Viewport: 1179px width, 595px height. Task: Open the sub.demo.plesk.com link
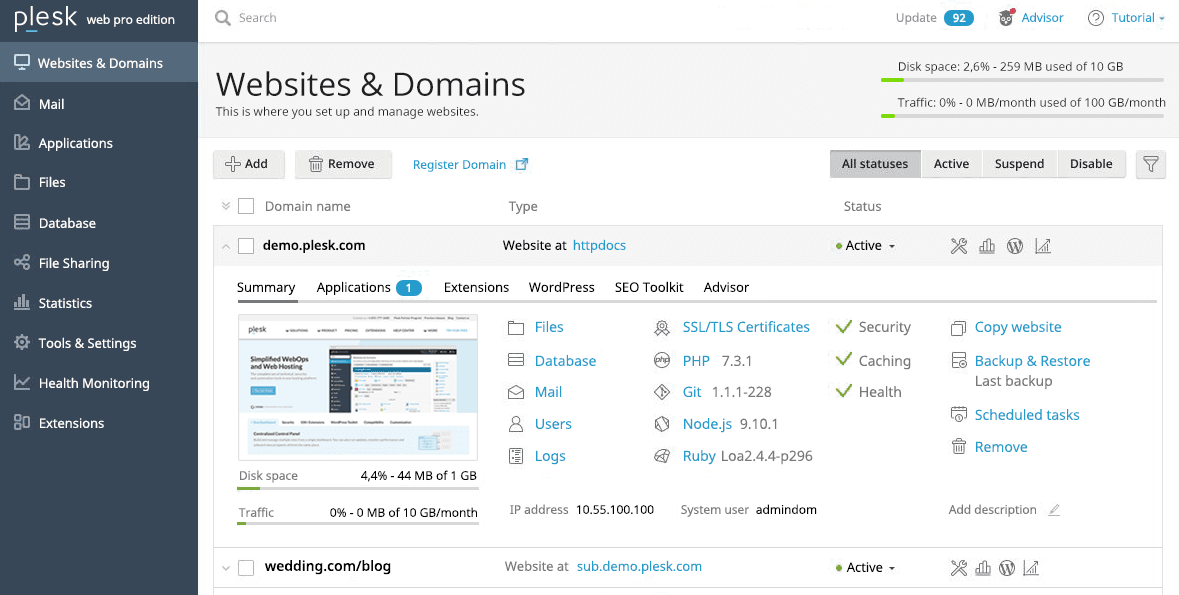pos(639,566)
